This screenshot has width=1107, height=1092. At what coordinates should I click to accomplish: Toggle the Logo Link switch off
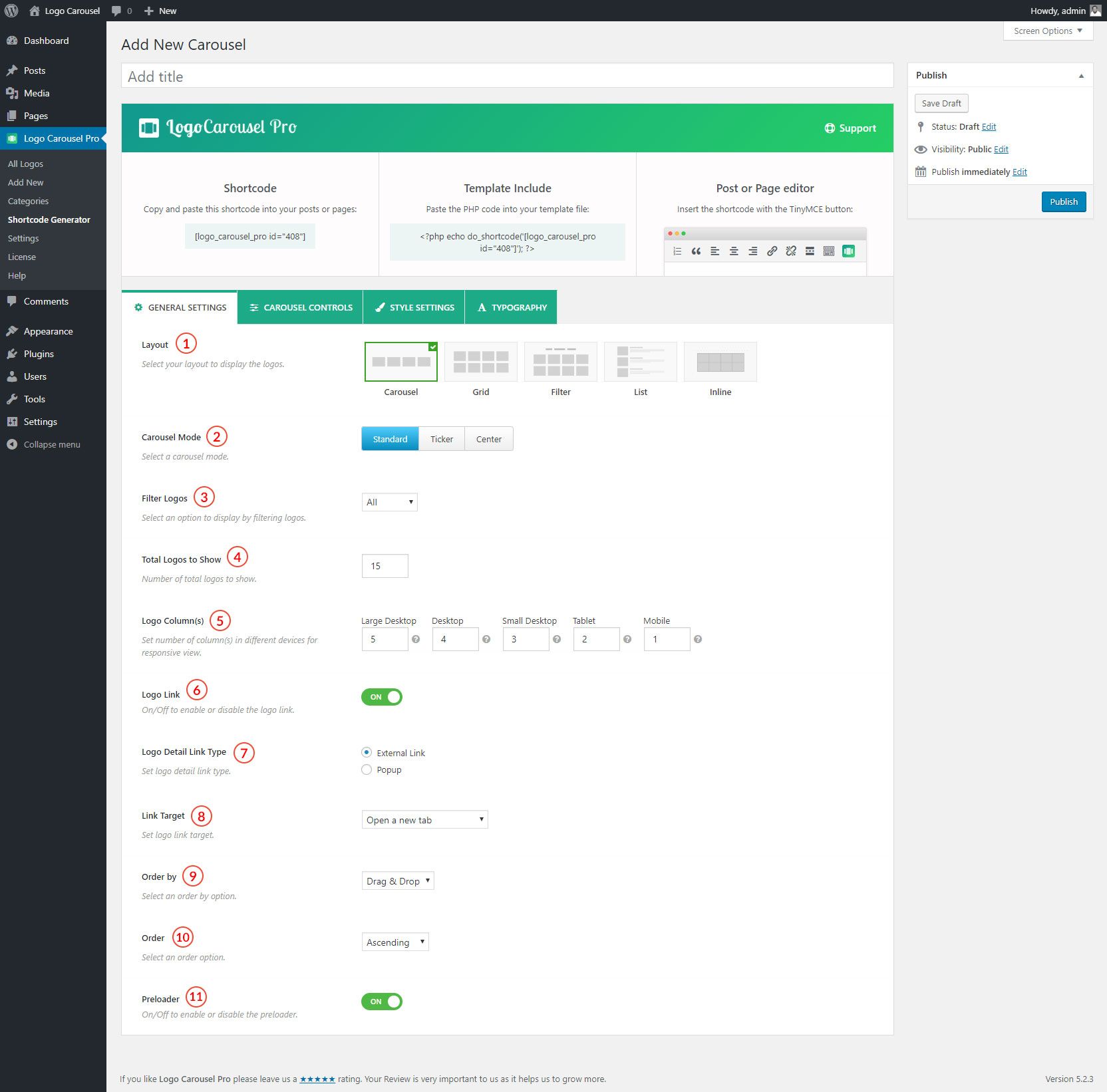pos(382,697)
